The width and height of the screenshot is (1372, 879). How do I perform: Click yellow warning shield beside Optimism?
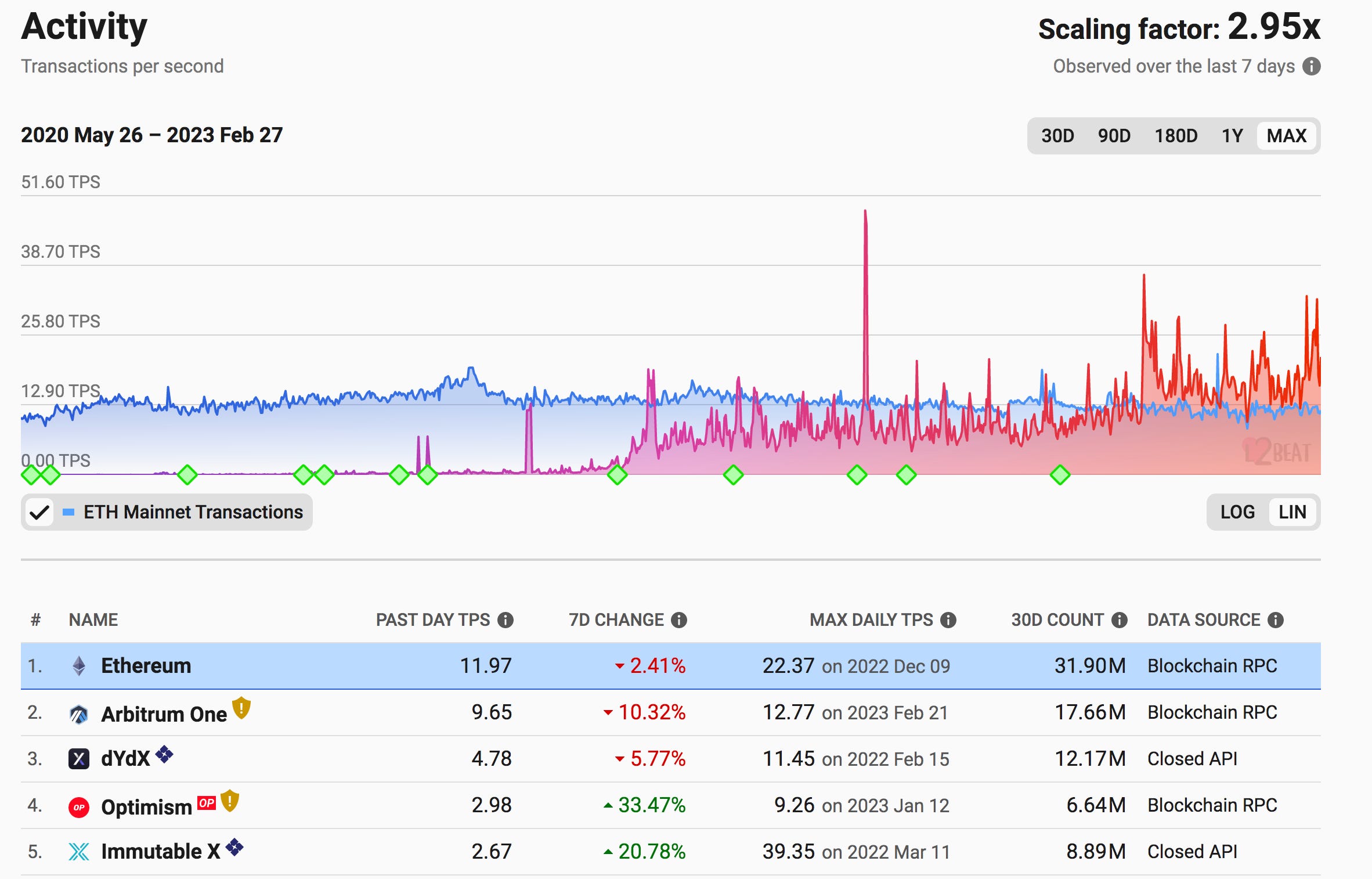230,801
